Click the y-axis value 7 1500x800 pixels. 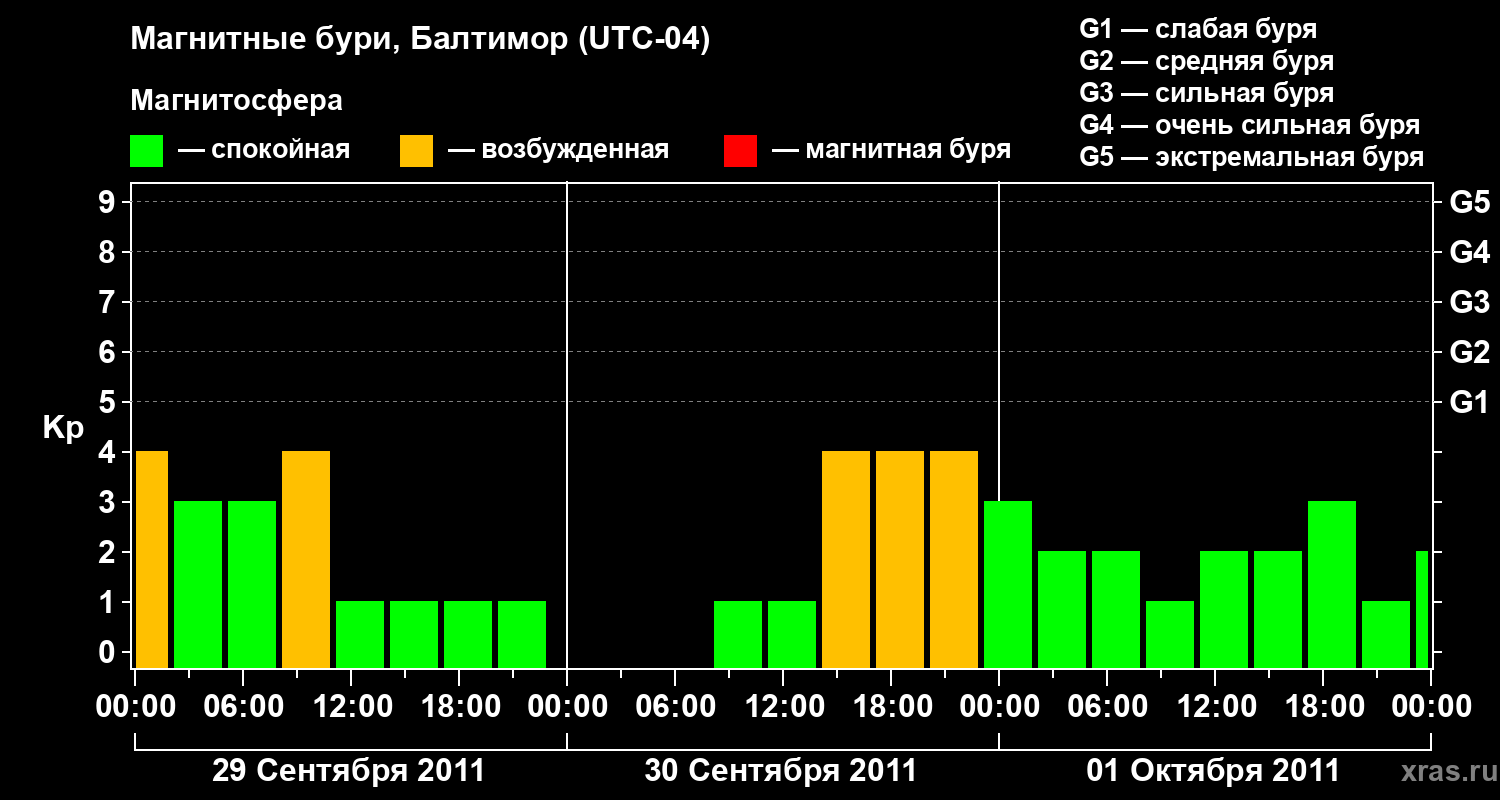pyautogui.click(x=109, y=302)
